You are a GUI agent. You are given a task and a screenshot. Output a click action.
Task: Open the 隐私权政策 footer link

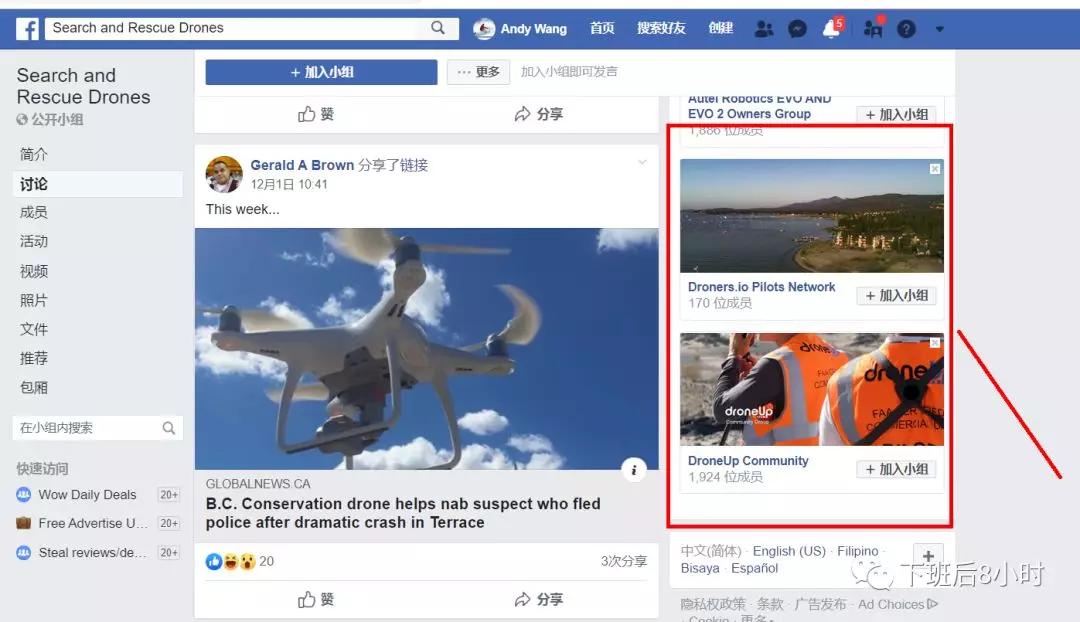pyautogui.click(x=713, y=604)
